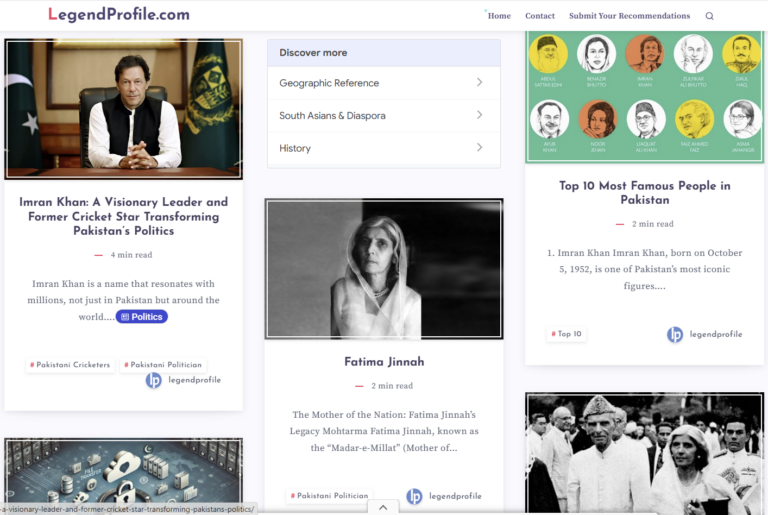Open legendprofile author name on Fatima Jinnah card
768x515 pixels.
tap(455, 496)
